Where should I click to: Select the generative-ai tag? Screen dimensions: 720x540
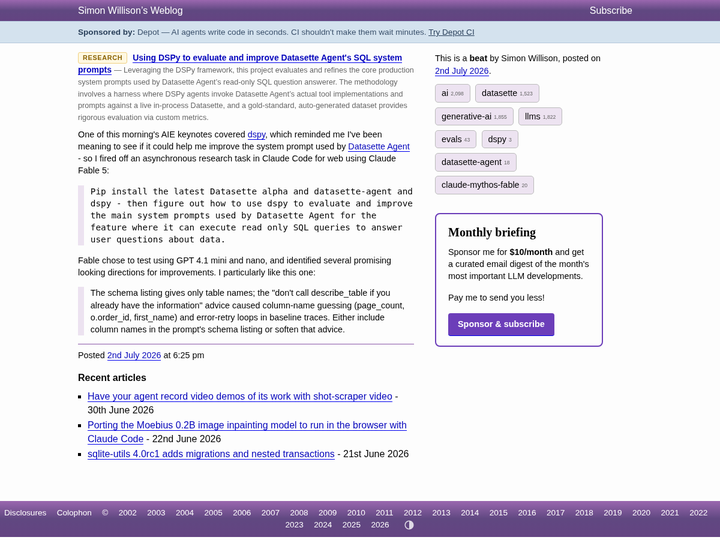coord(474,117)
